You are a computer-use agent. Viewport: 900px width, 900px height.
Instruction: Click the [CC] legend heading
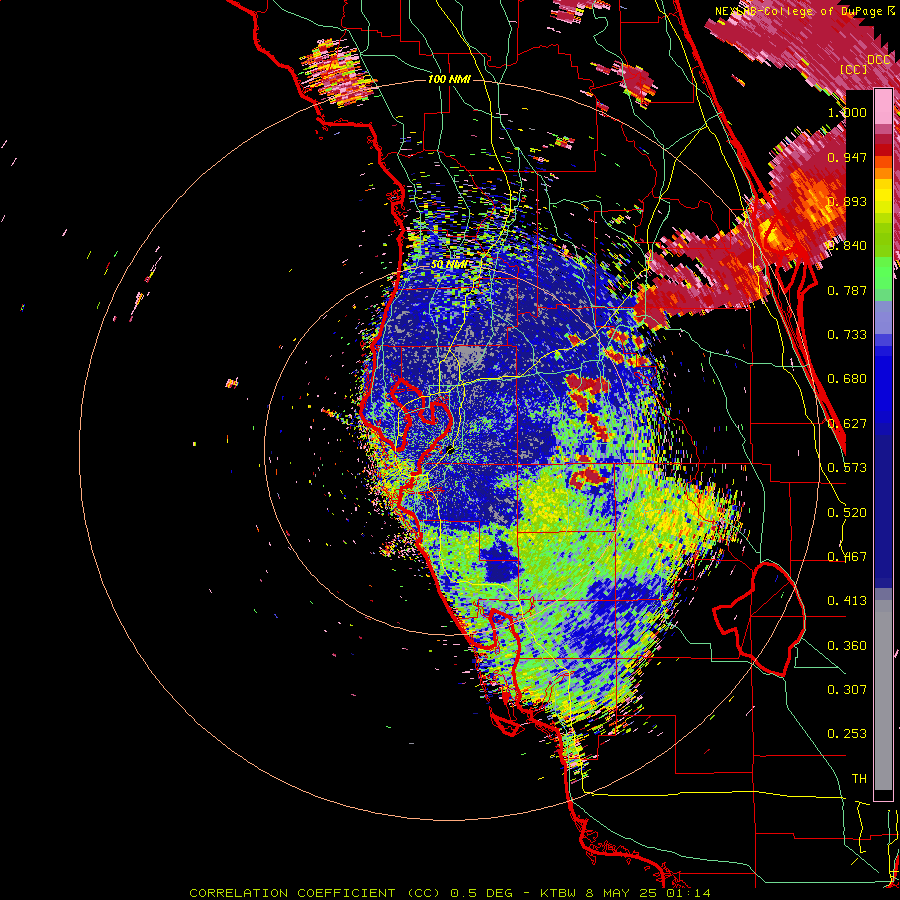coord(854,69)
